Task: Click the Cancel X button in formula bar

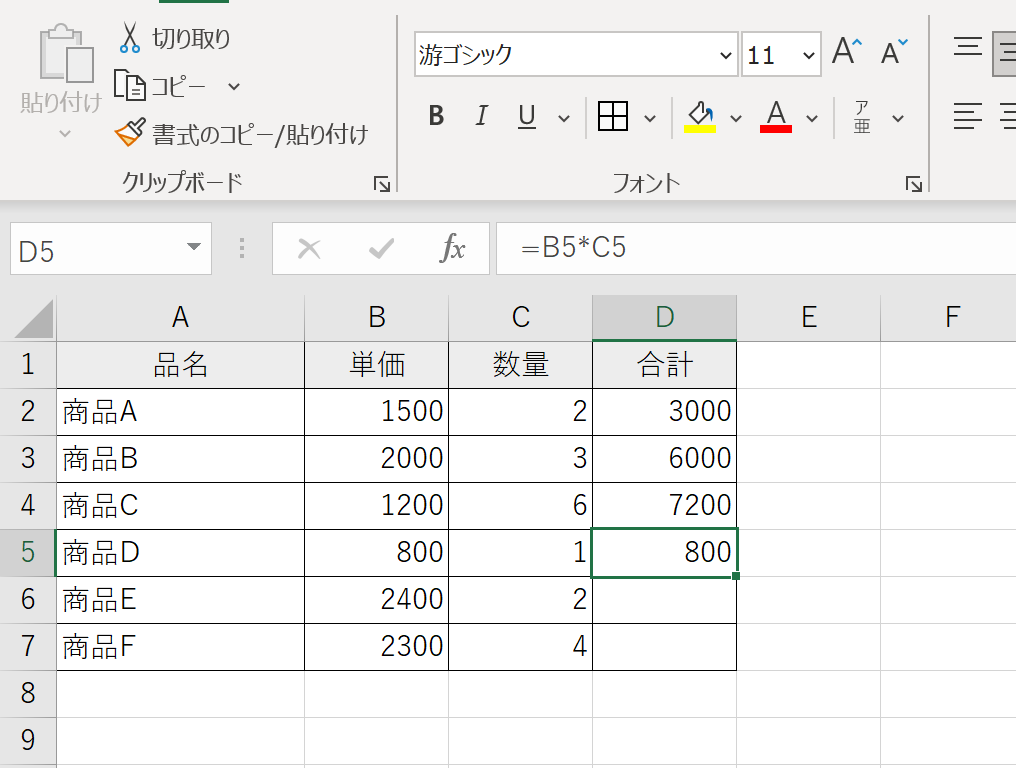Action: (x=309, y=249)
